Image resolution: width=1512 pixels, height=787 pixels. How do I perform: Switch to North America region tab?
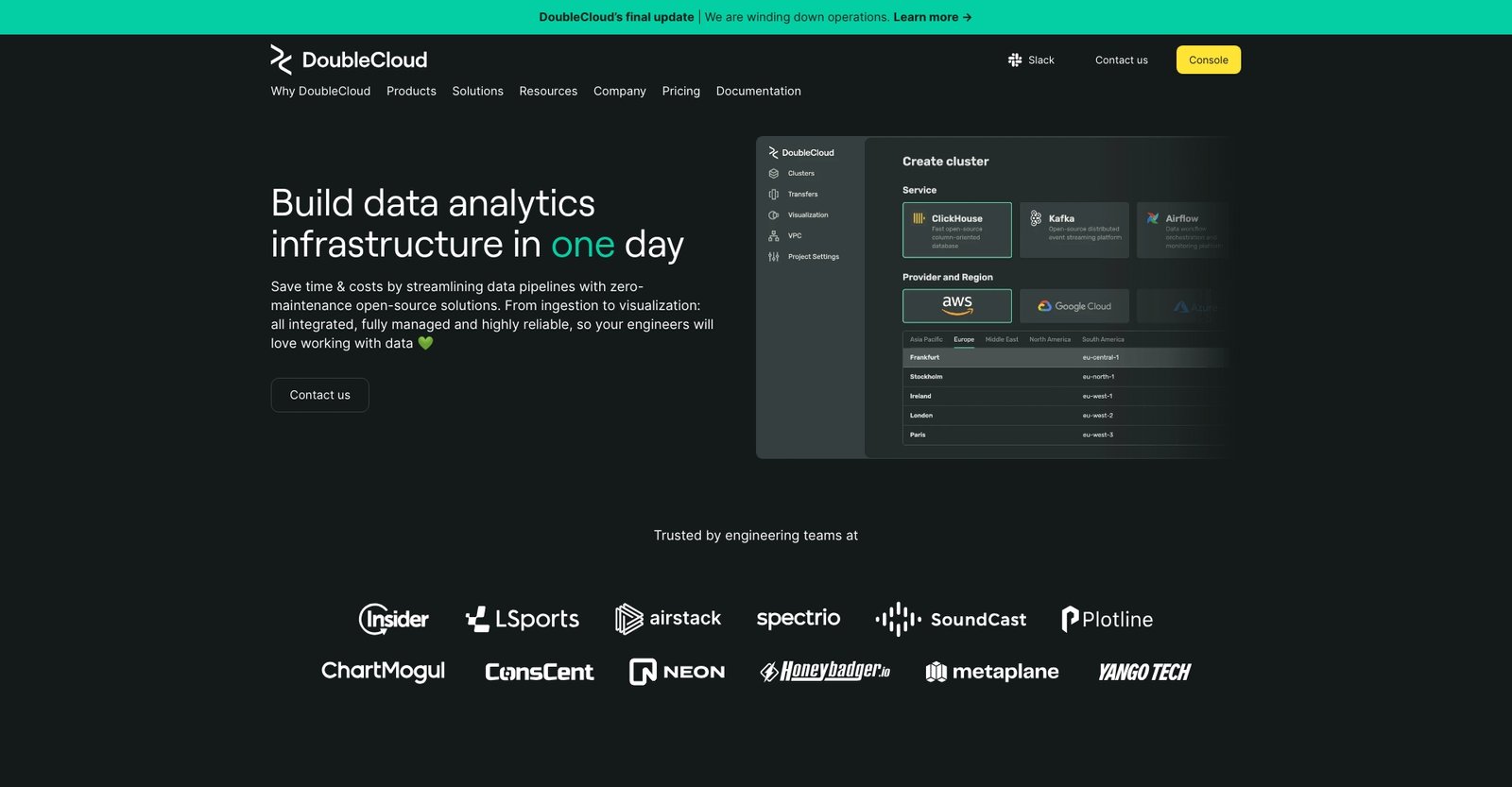(x=1050, y=339)
